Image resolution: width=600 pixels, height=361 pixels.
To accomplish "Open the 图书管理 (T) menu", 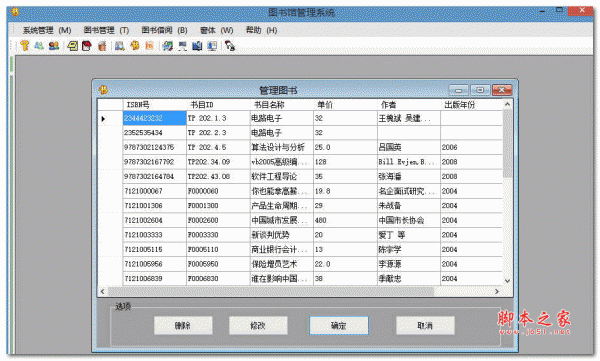I will (x=106, y=30).
